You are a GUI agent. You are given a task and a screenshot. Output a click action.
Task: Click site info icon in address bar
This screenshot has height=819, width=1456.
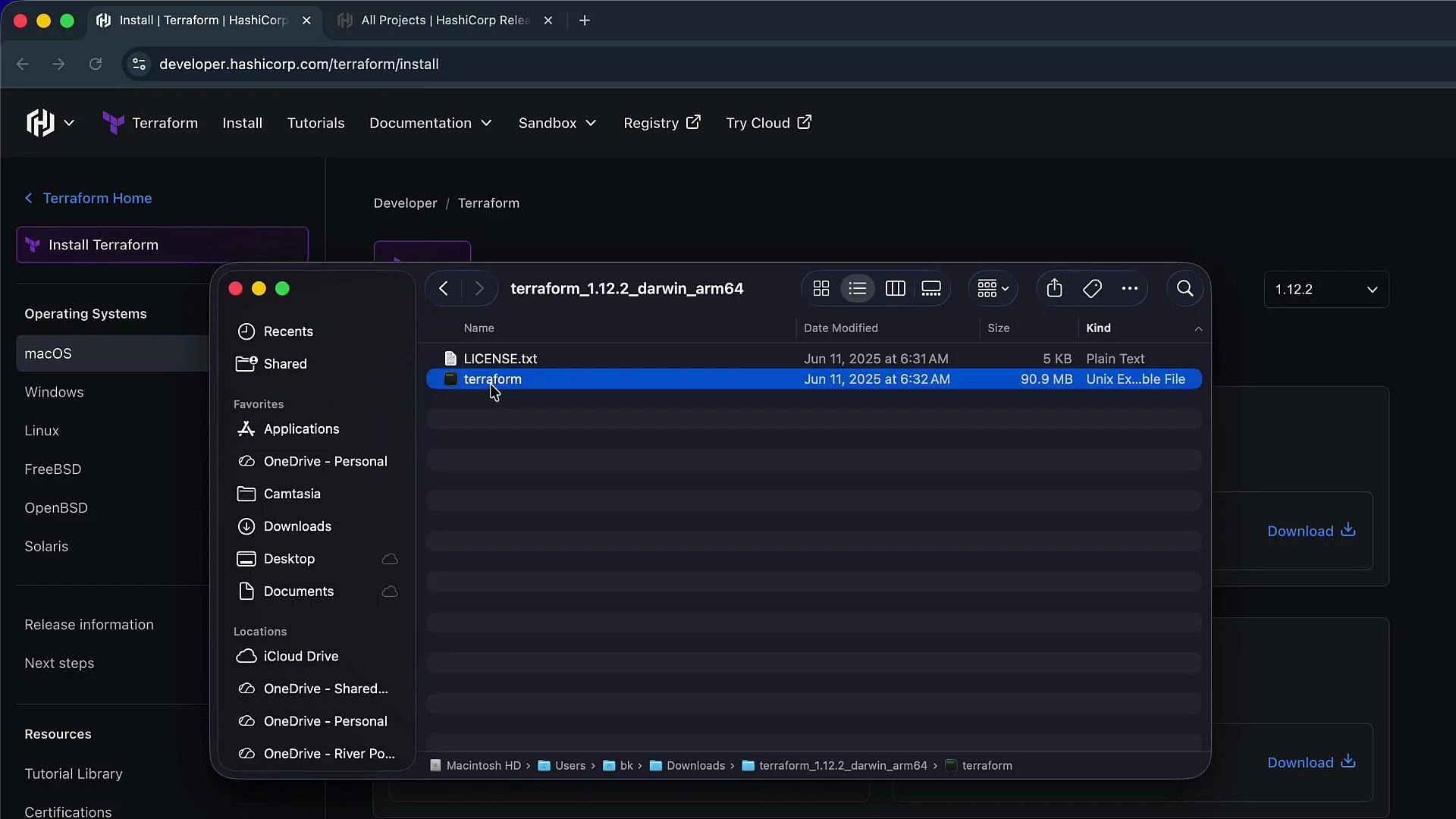[x=139, y=64]
